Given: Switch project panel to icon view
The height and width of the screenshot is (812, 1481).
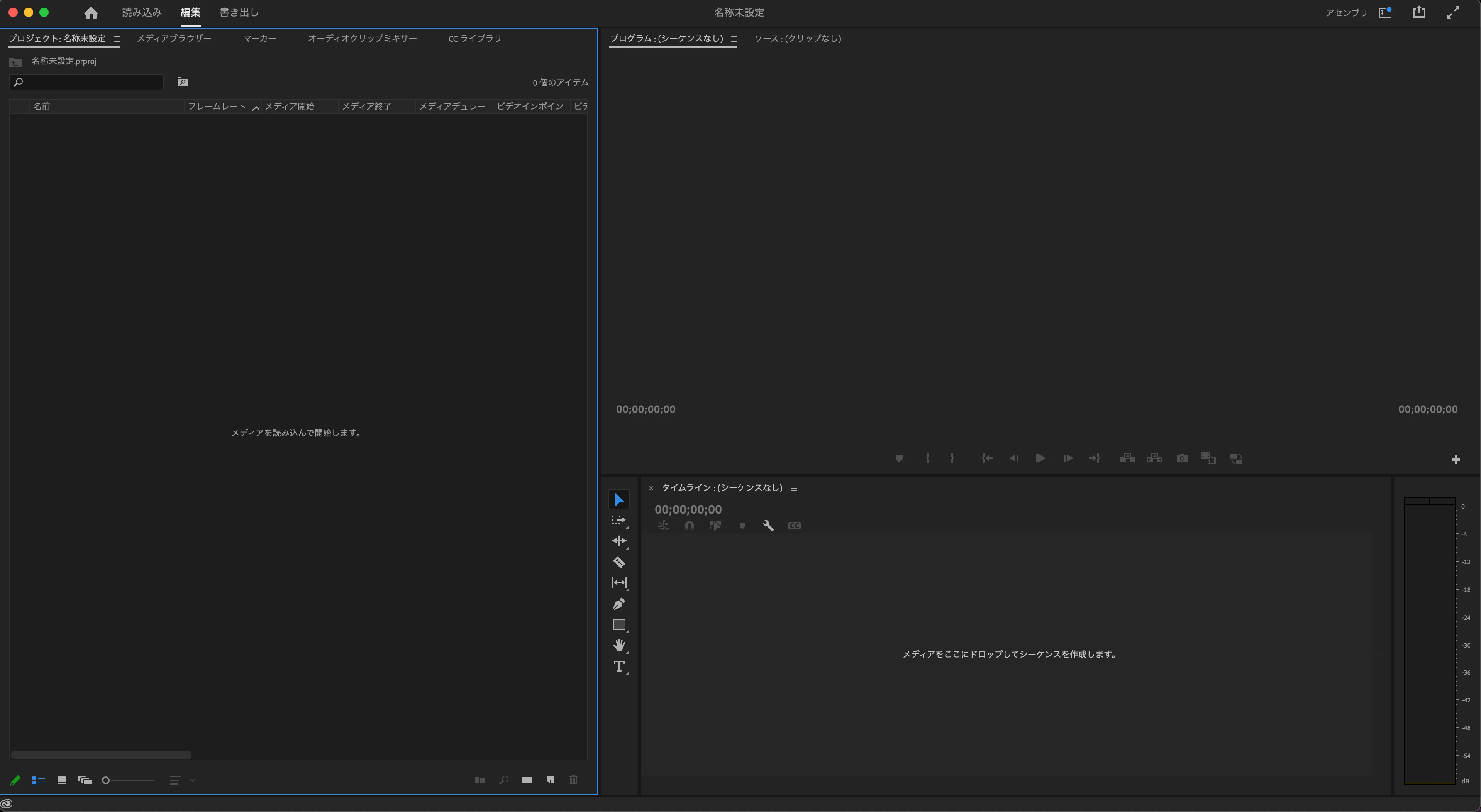Looking at the screenshot, I should tap(61, 780).
